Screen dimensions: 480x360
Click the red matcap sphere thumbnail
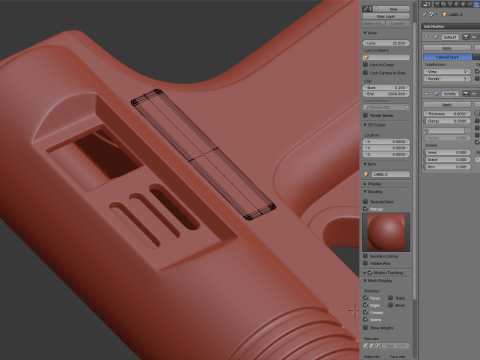tap(386, 232)
